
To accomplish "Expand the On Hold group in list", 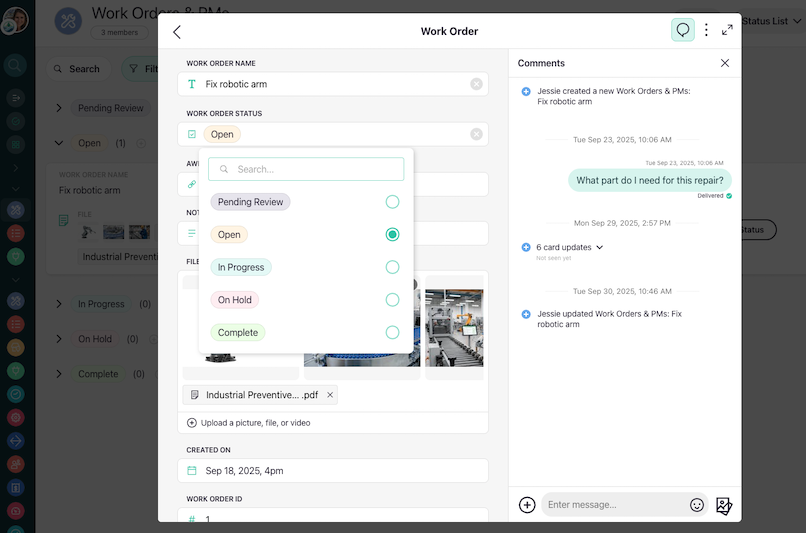I will [59, 339].
